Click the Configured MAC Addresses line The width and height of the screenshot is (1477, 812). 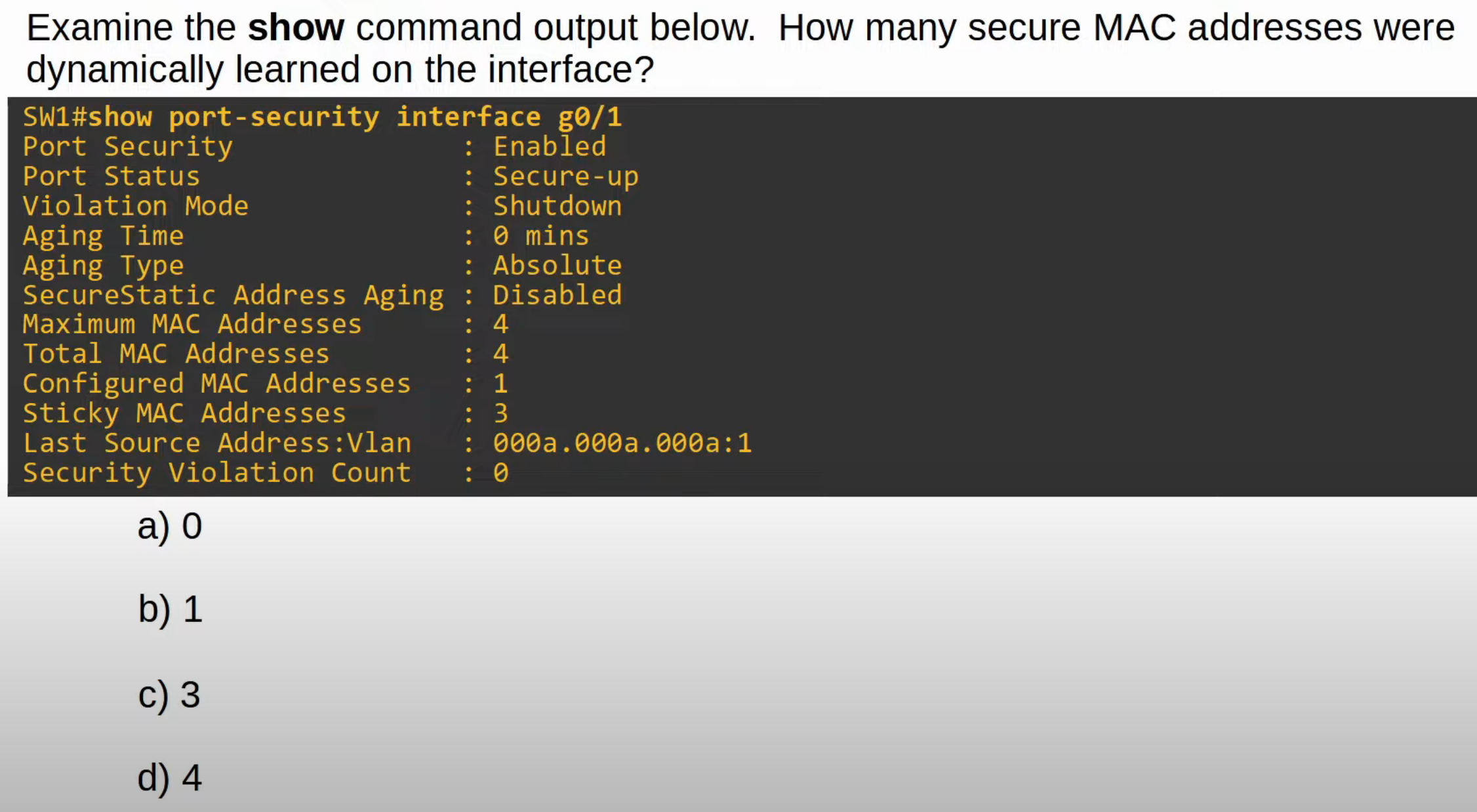(266, 384)
